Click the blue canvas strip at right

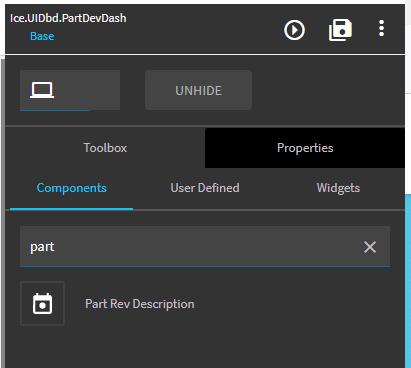coord(408,281)
